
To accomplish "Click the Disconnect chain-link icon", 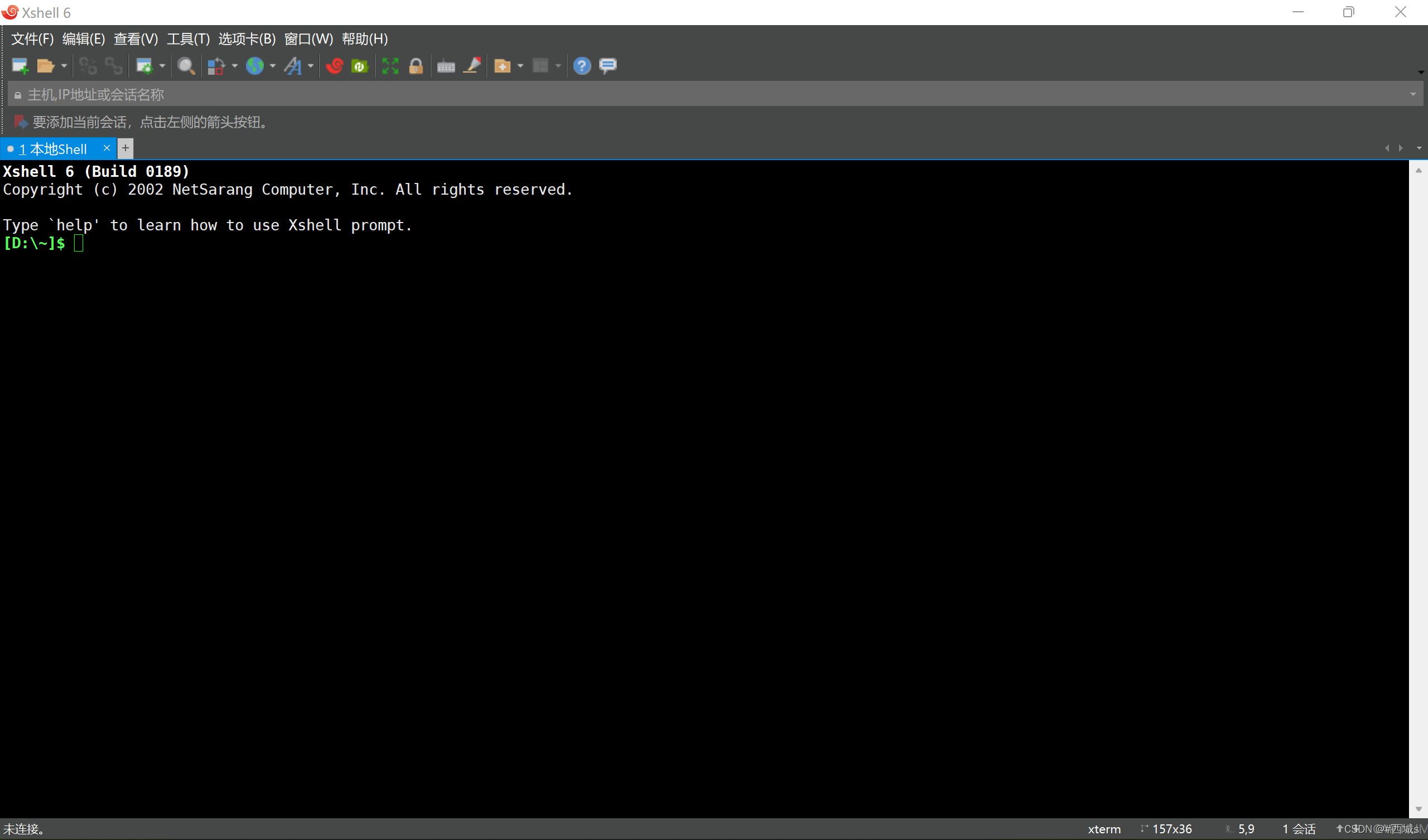I will (113, 66).
